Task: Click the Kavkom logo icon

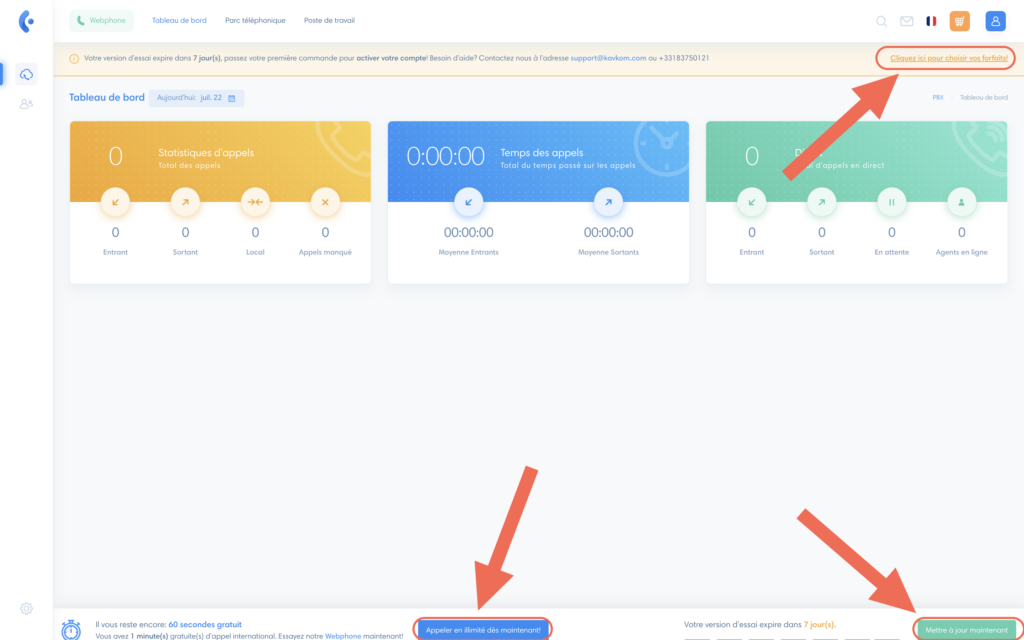Action: click(26, 21)
